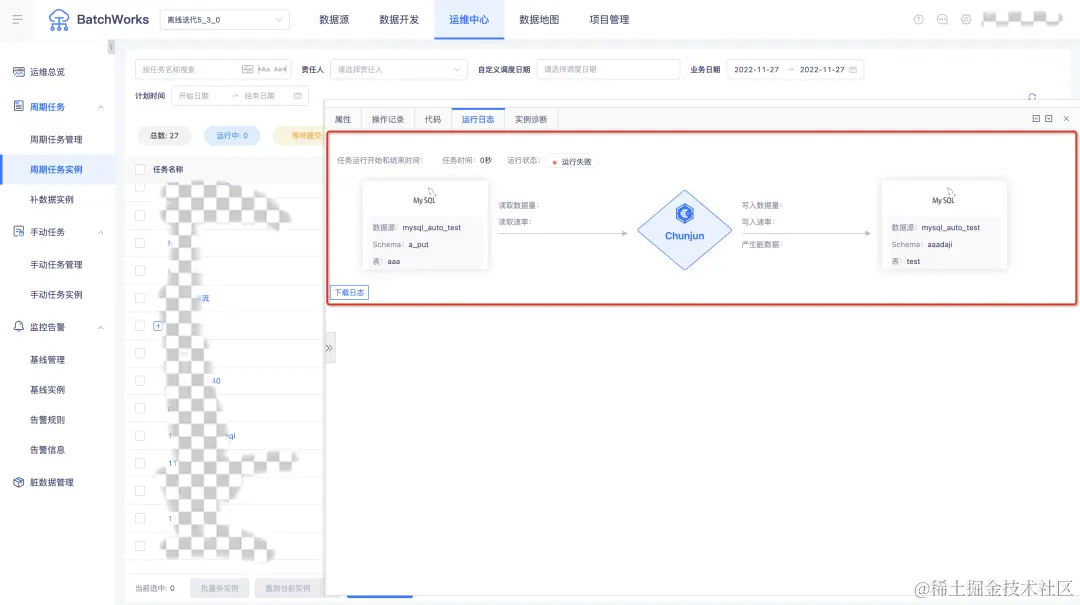1080x605 pixels.
Task: Filter by 总数: 27 status pill
Action: pyautogui.click(x=164, y=136)
